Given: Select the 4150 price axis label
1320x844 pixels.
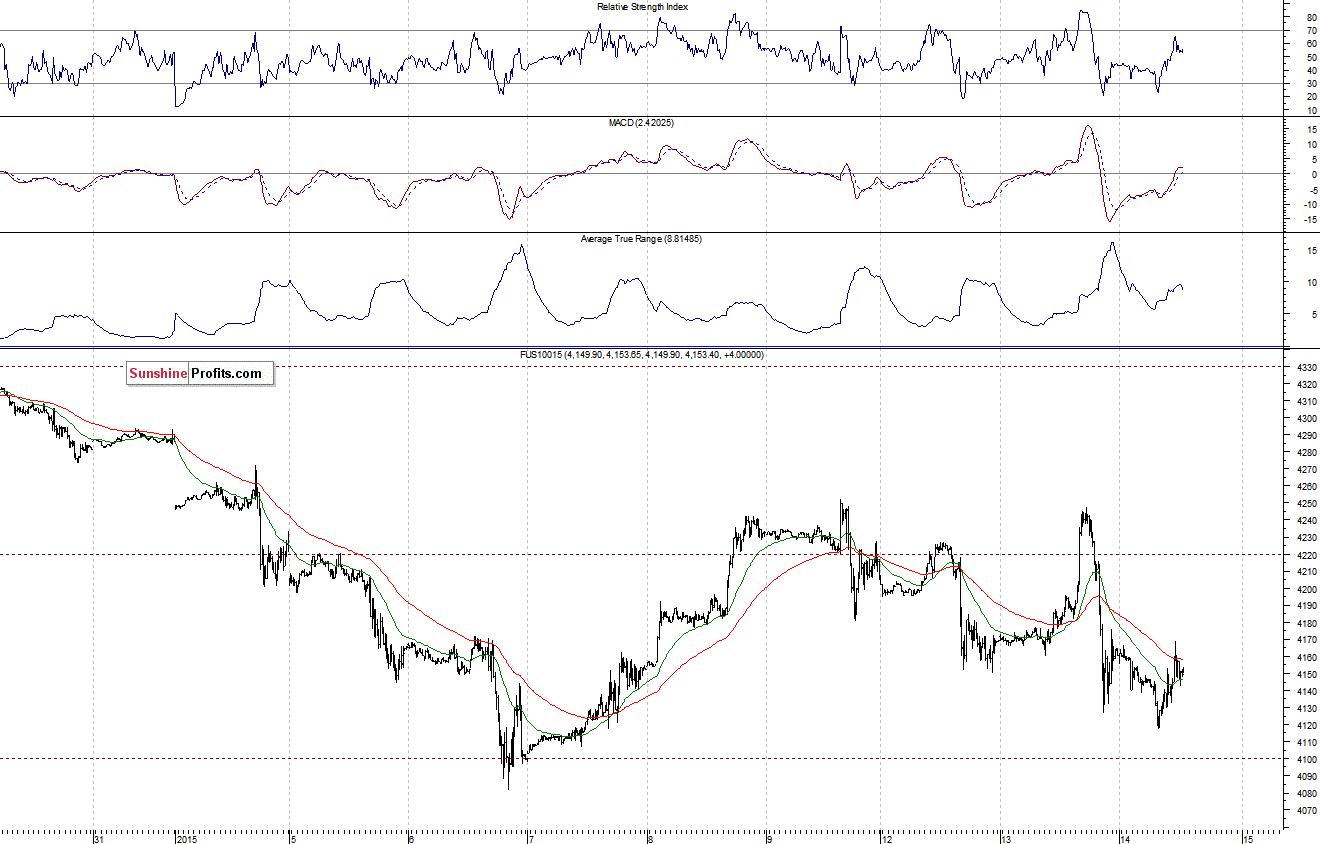Looking at the screenshot, I should tap(1306, 675).
